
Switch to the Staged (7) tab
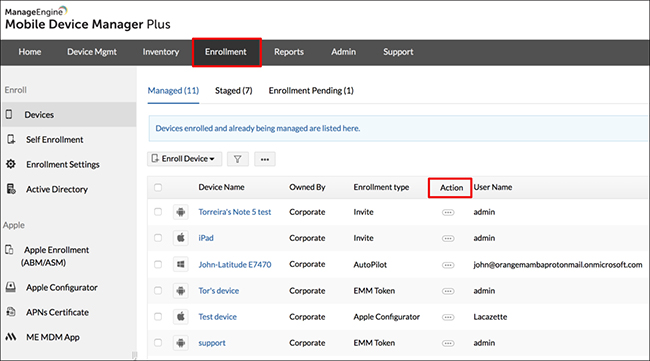(x=234, y=90)
